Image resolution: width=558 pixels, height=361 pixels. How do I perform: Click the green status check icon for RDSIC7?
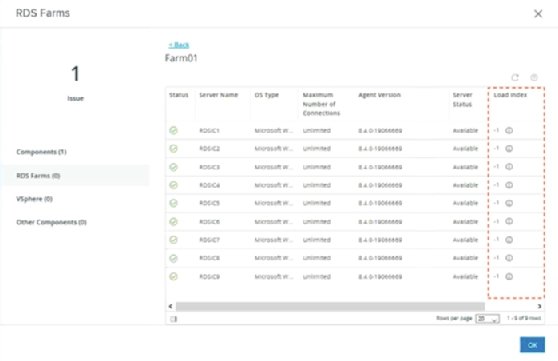tap(173, 240)
